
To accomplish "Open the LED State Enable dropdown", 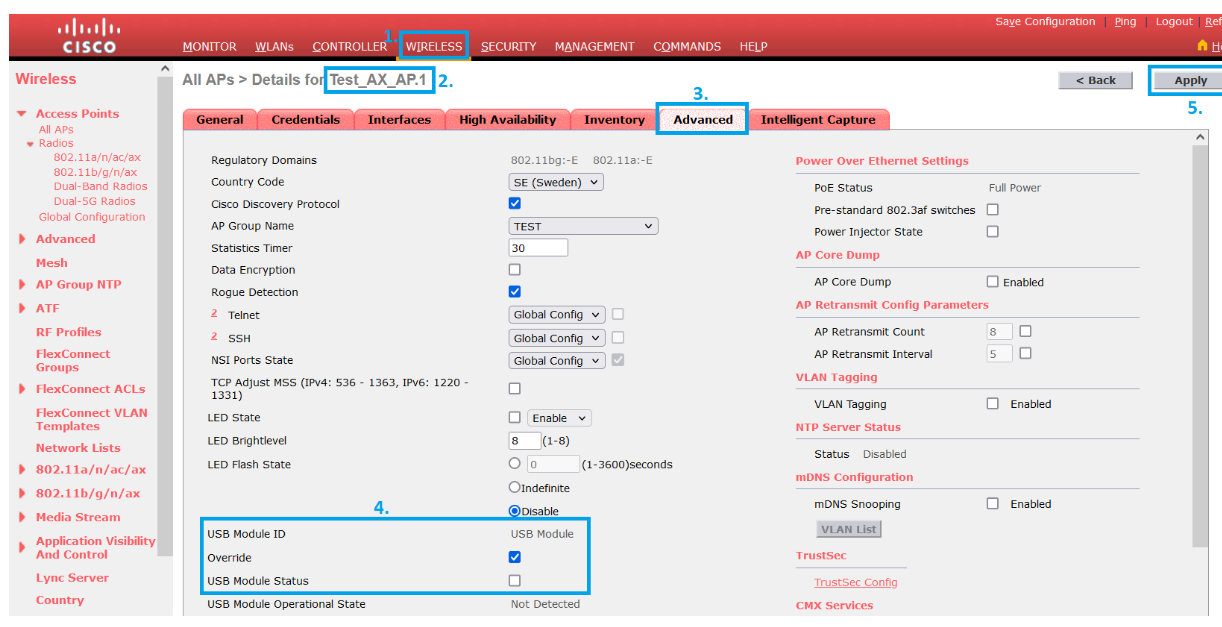I will (559, 418).
